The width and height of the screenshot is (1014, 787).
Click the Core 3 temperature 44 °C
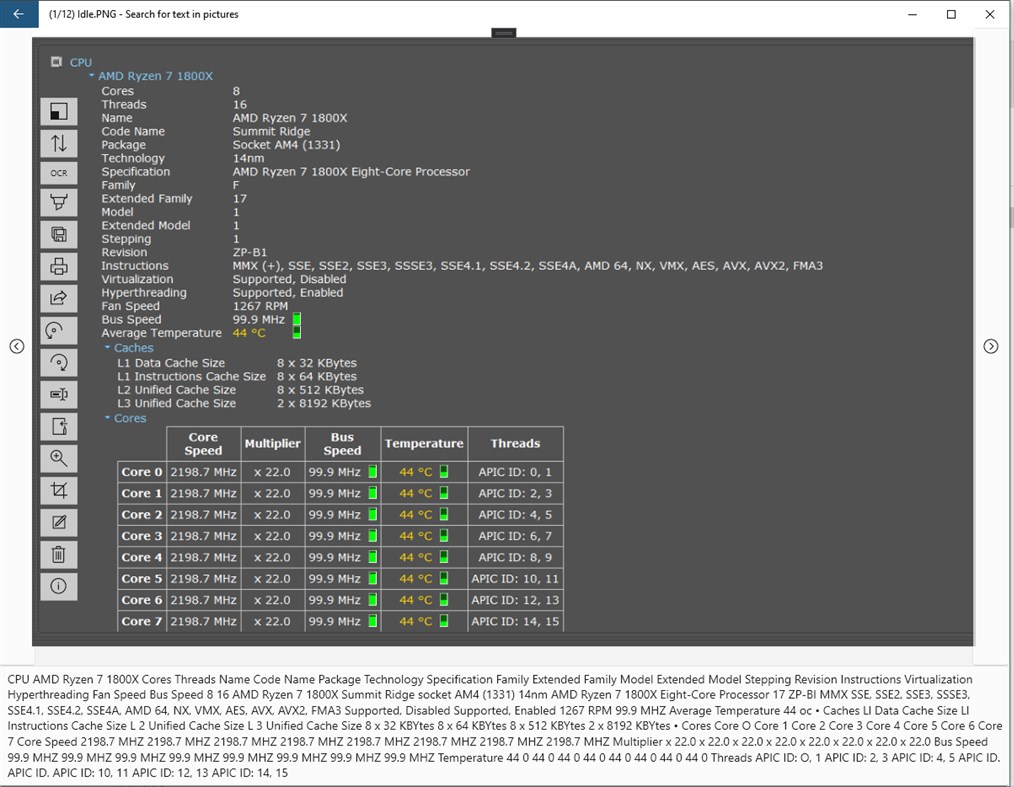coord(416,536)
